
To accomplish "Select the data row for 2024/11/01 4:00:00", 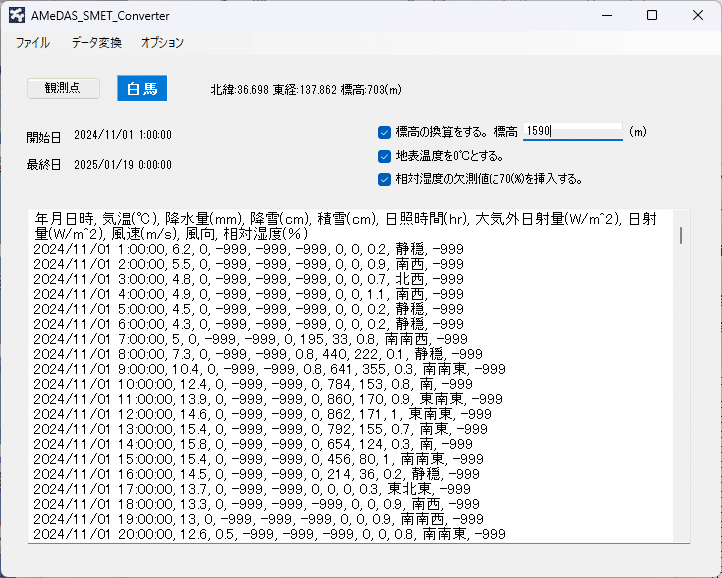I will (248, 294).
